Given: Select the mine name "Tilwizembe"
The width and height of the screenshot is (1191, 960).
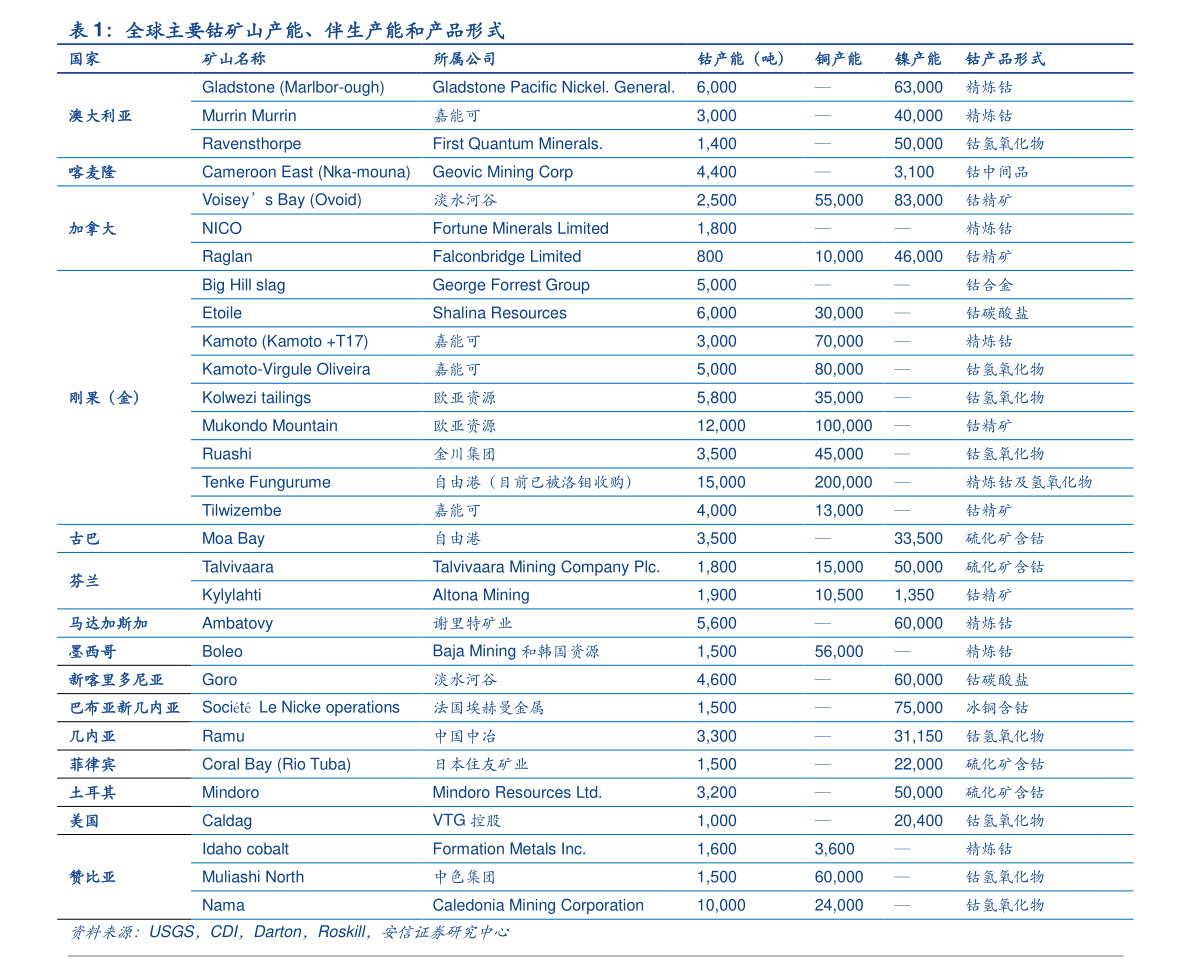Looking at the screenshot, I should (x=242, y=510).
